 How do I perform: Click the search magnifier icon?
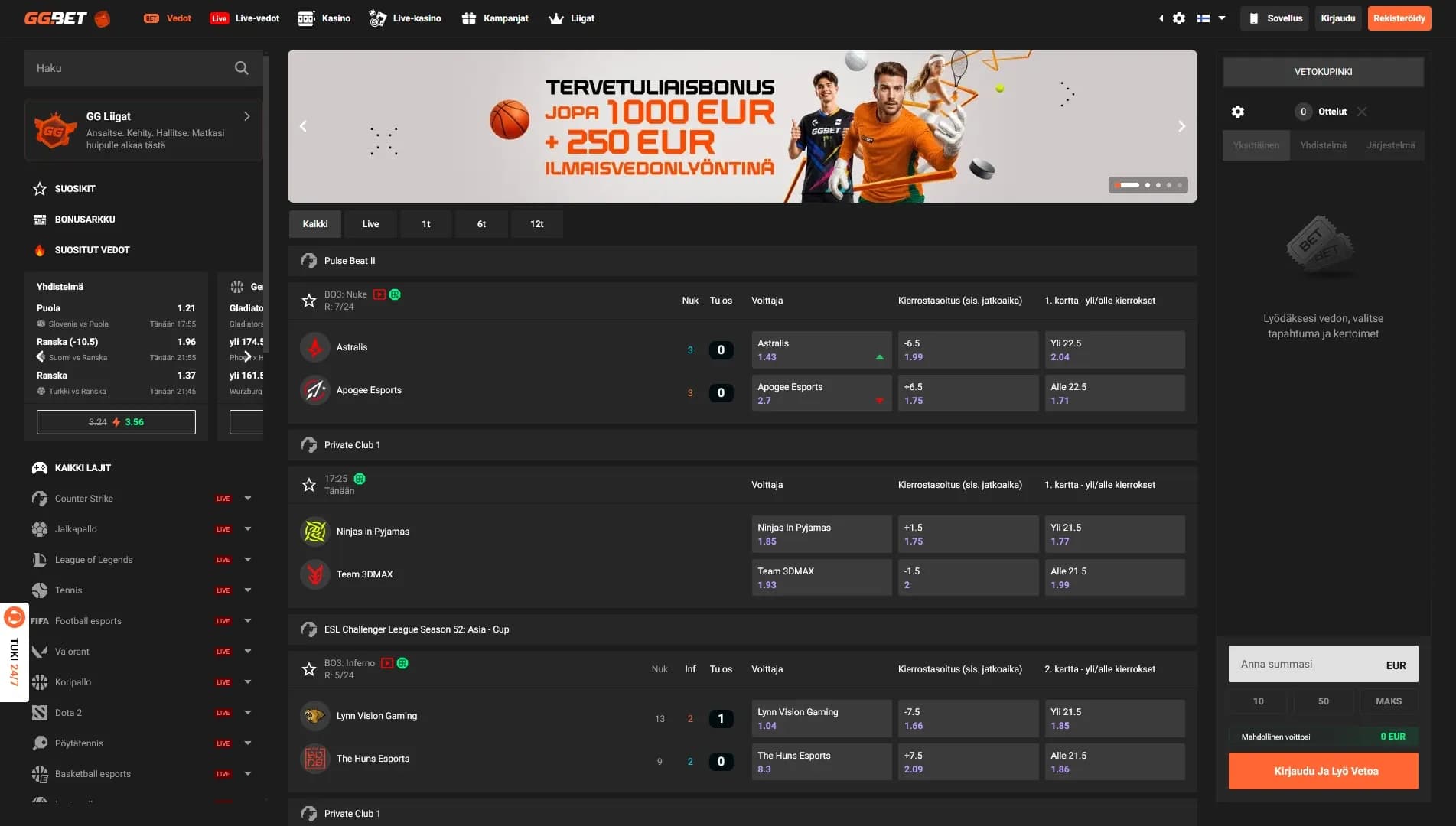pos(241,68)
